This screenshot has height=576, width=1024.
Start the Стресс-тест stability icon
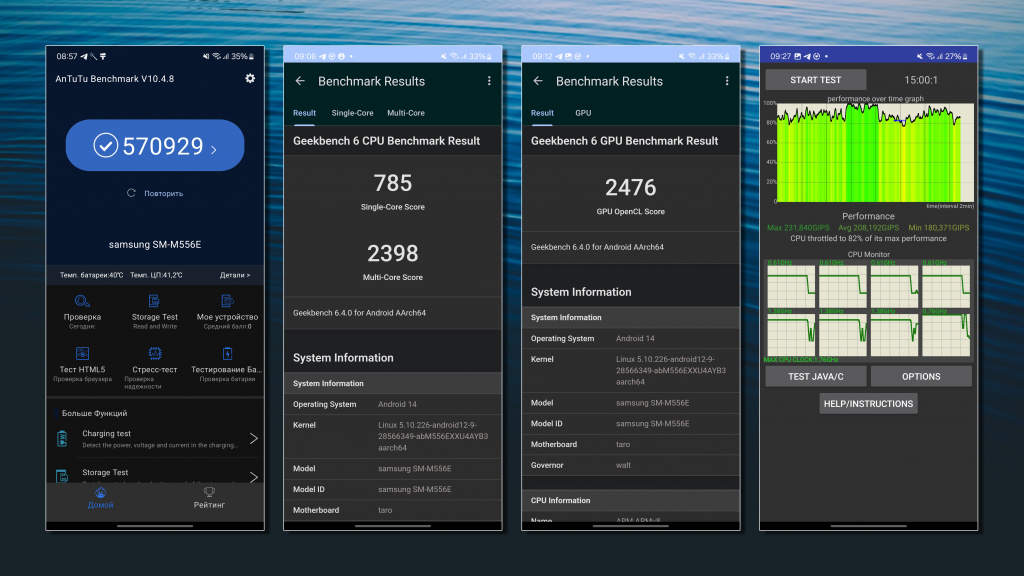[155, 354]
